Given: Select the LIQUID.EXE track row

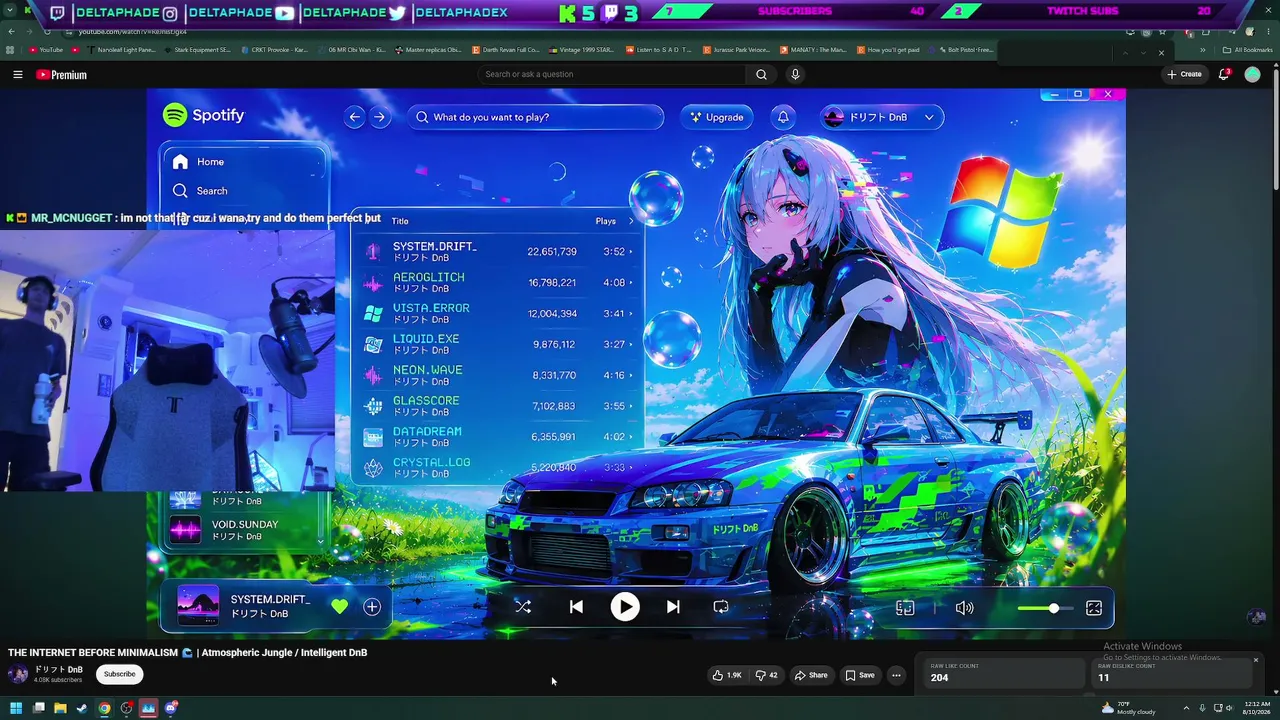Looking at the screenshot, I should pyautogui.click(x=497, y=345).
